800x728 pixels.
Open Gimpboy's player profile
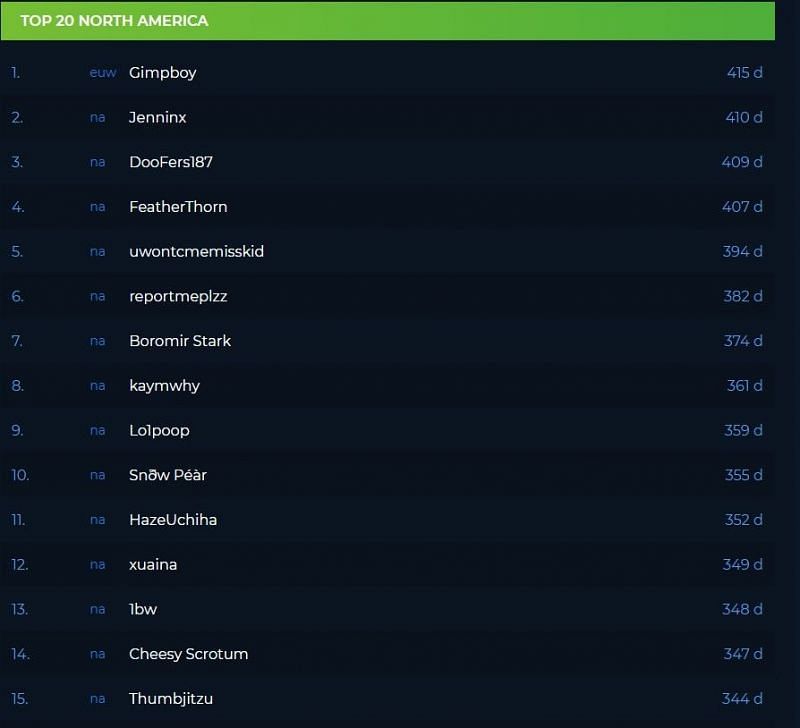click(x=162, y=73)
